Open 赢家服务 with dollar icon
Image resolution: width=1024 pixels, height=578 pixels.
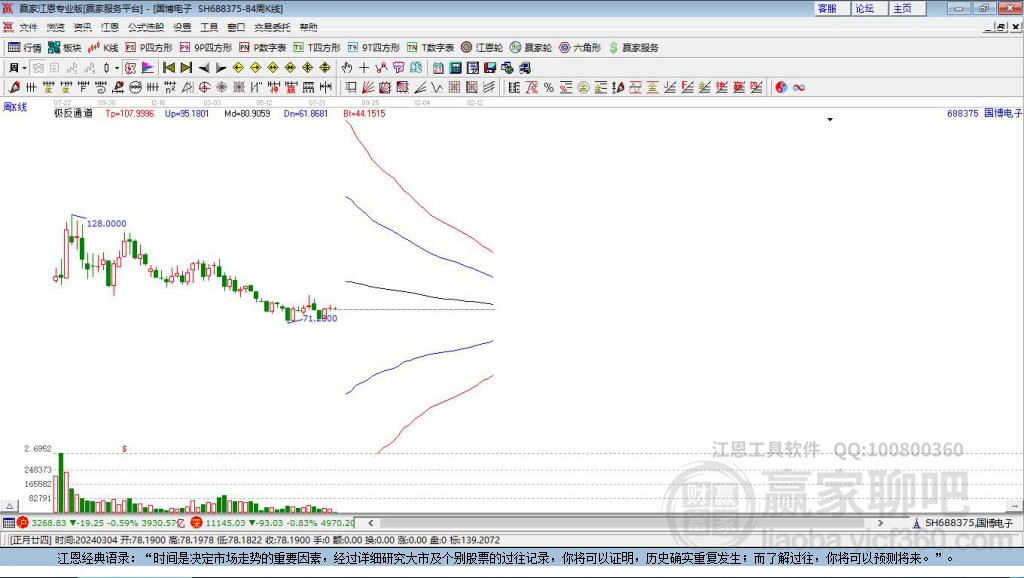[x=634, y=48]
